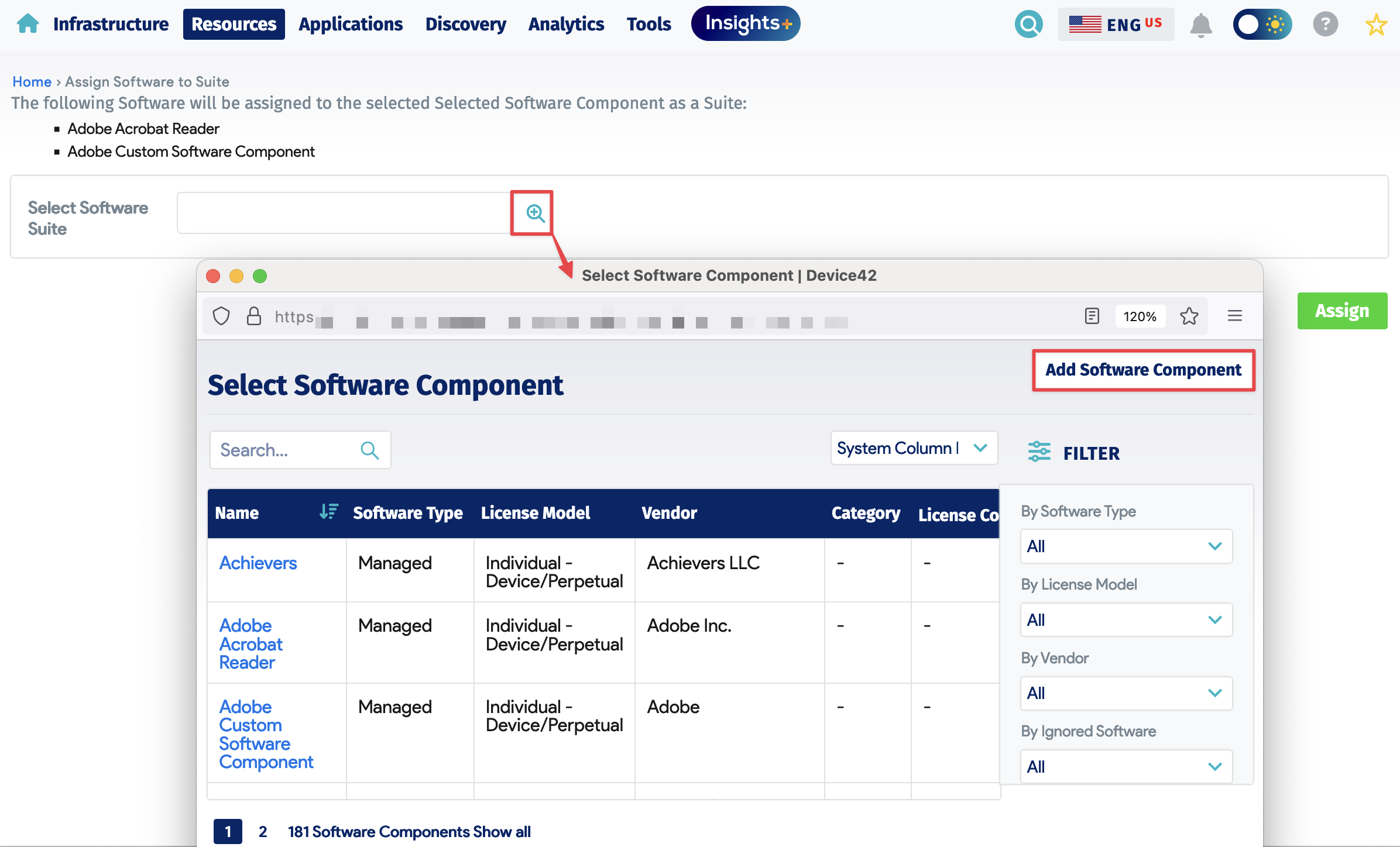Run the search with the popup magnifying glass

click(370, 450)
